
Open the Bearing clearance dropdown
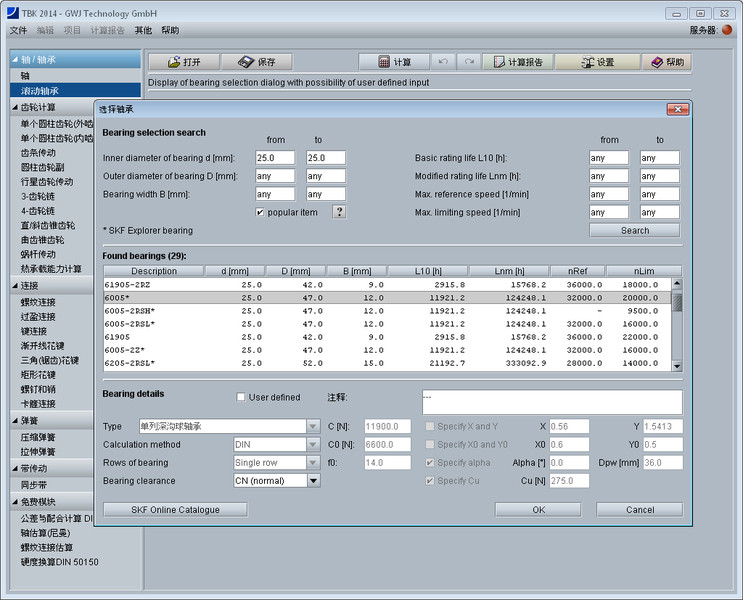[313, 481]
